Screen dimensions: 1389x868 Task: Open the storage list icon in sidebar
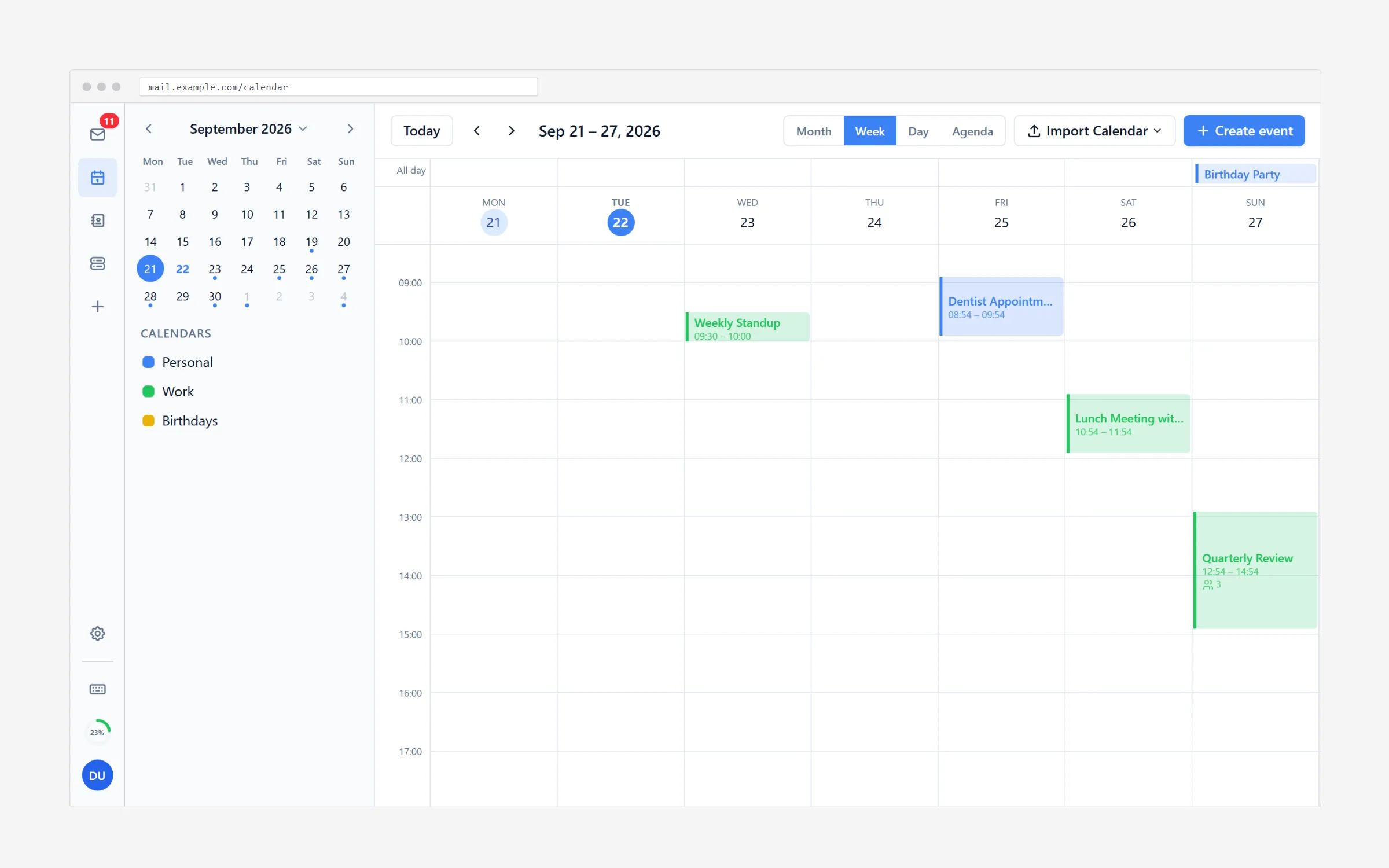[97, 263]
